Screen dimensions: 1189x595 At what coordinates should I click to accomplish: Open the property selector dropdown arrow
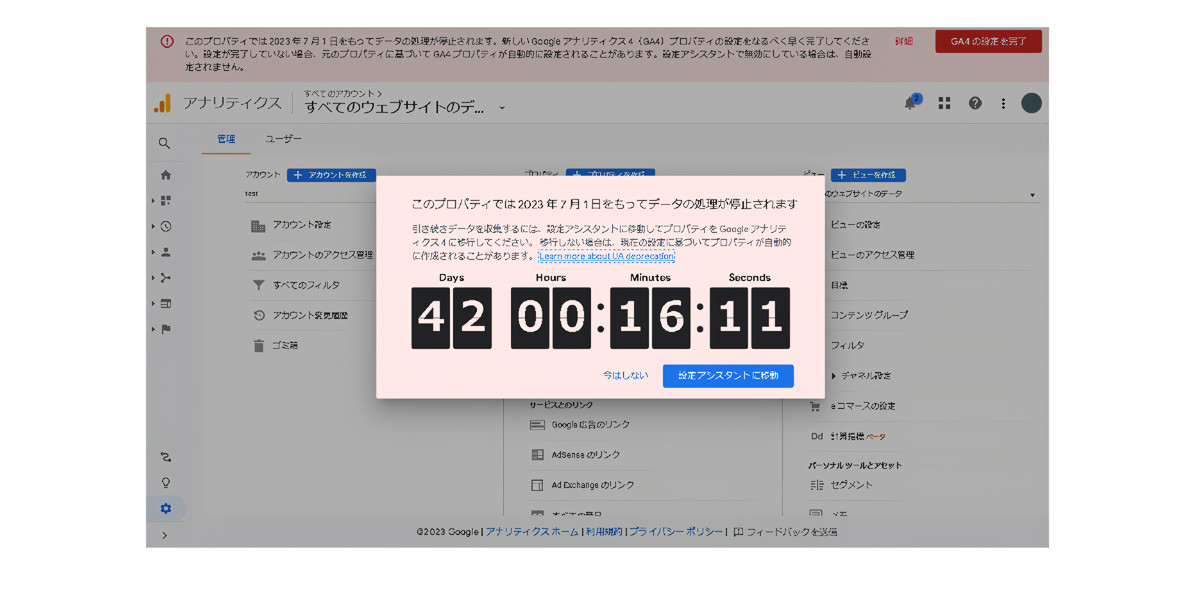click(x=502, y=108)
